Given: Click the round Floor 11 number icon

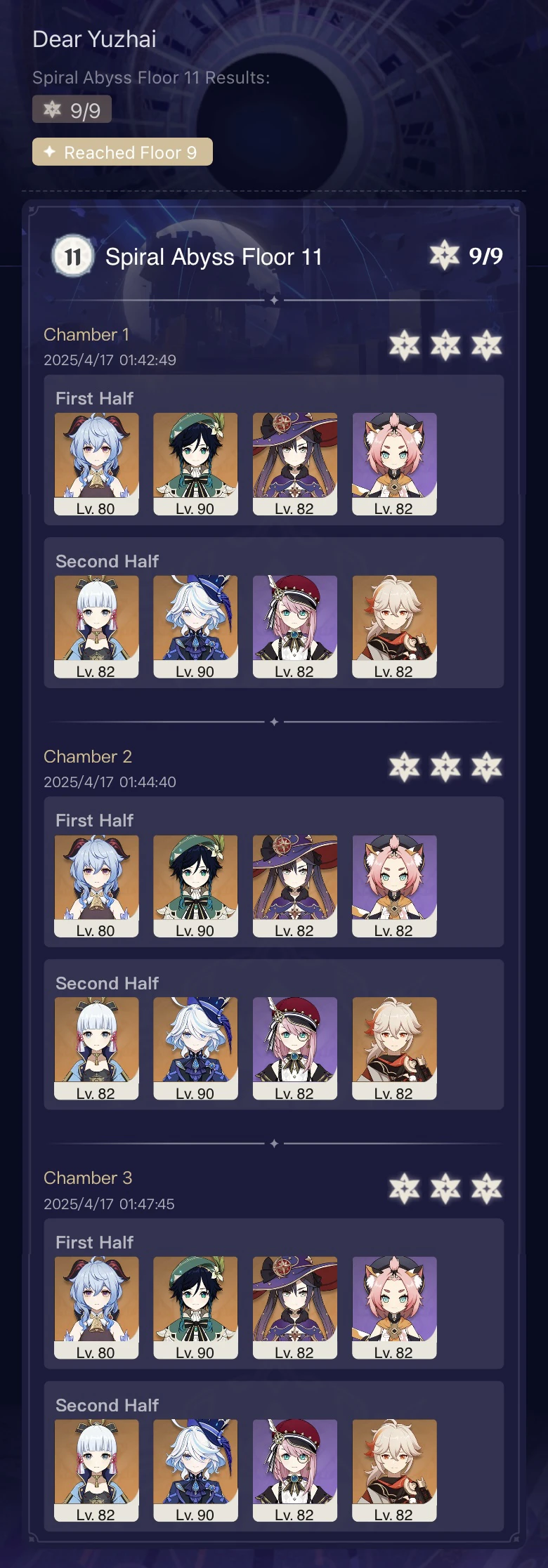Looking at the screenshot, I should click(73, 257).
